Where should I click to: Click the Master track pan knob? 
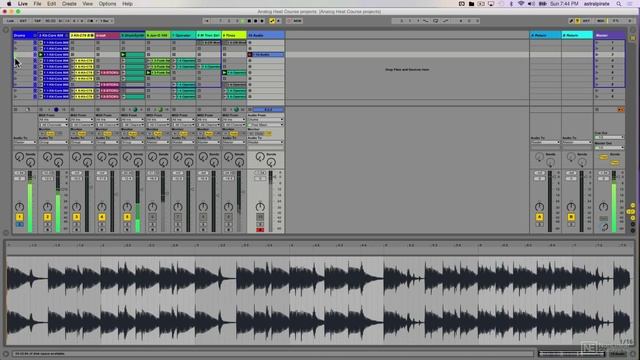pos(603,207)
